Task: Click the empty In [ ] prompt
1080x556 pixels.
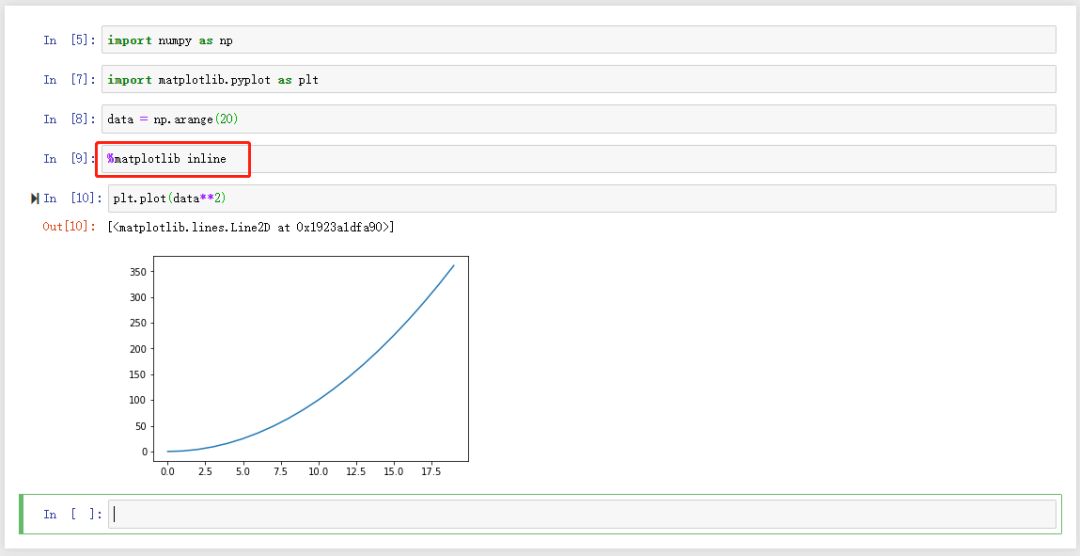Action: tap(72, 514)
